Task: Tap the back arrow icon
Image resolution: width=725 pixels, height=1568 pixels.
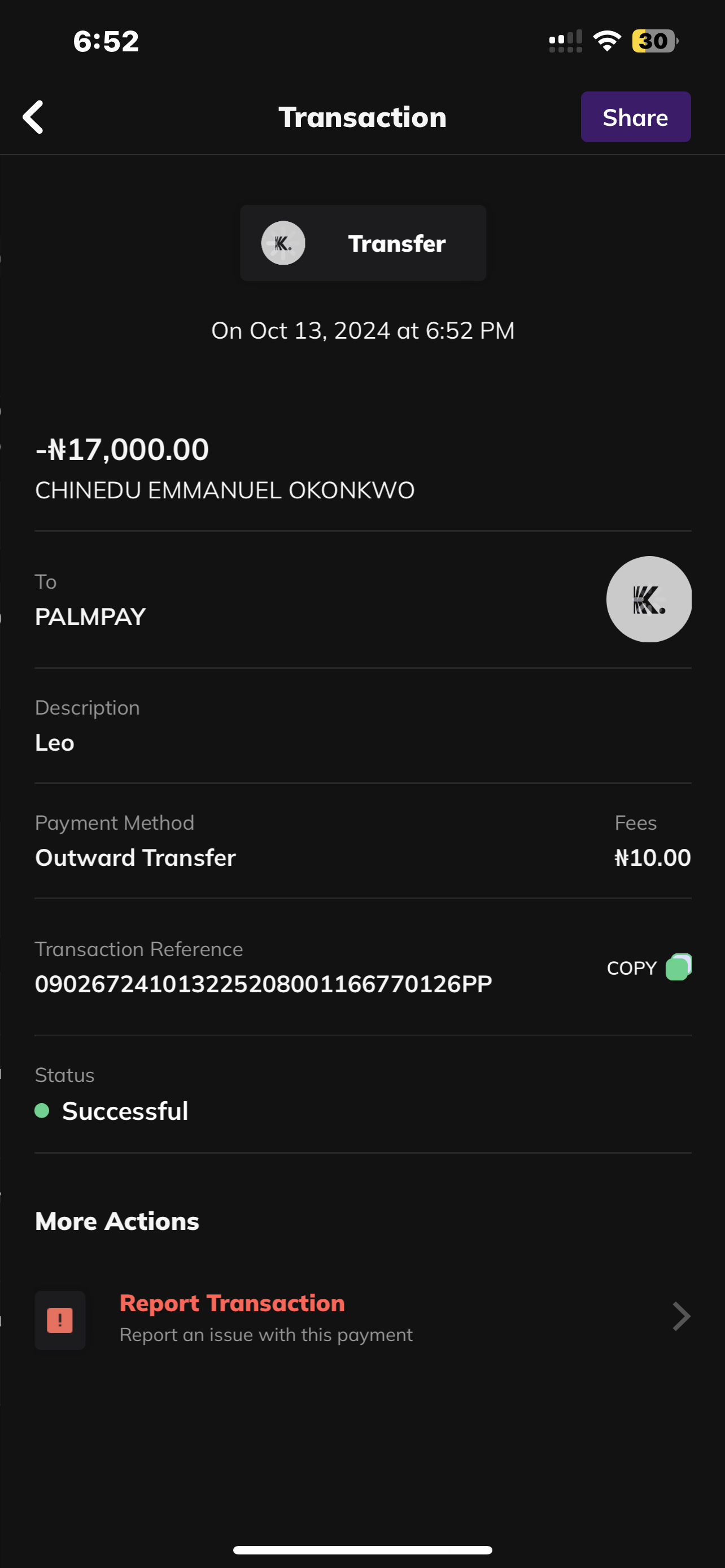Action: coord(33,117)
